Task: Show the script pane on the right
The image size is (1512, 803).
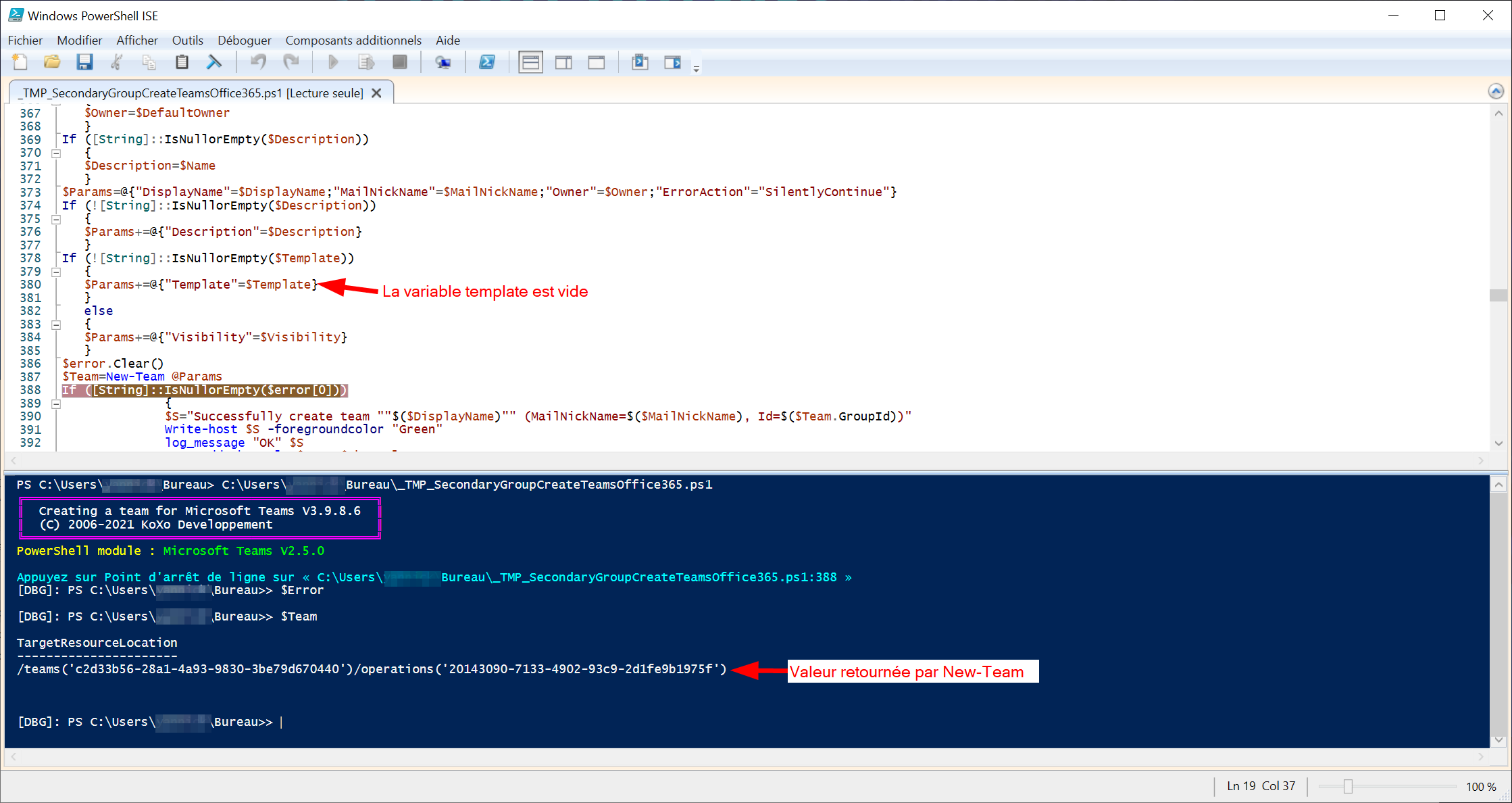Action: point(563,62)
